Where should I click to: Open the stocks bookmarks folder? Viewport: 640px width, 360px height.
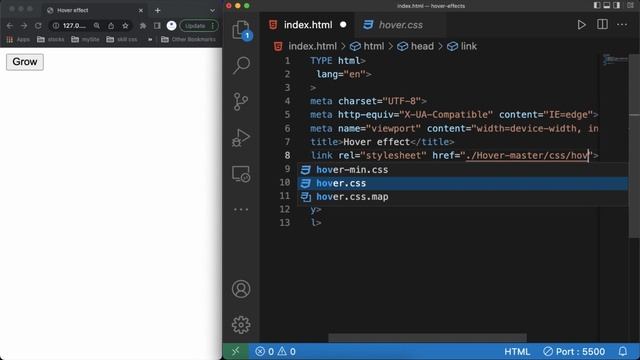51,40
